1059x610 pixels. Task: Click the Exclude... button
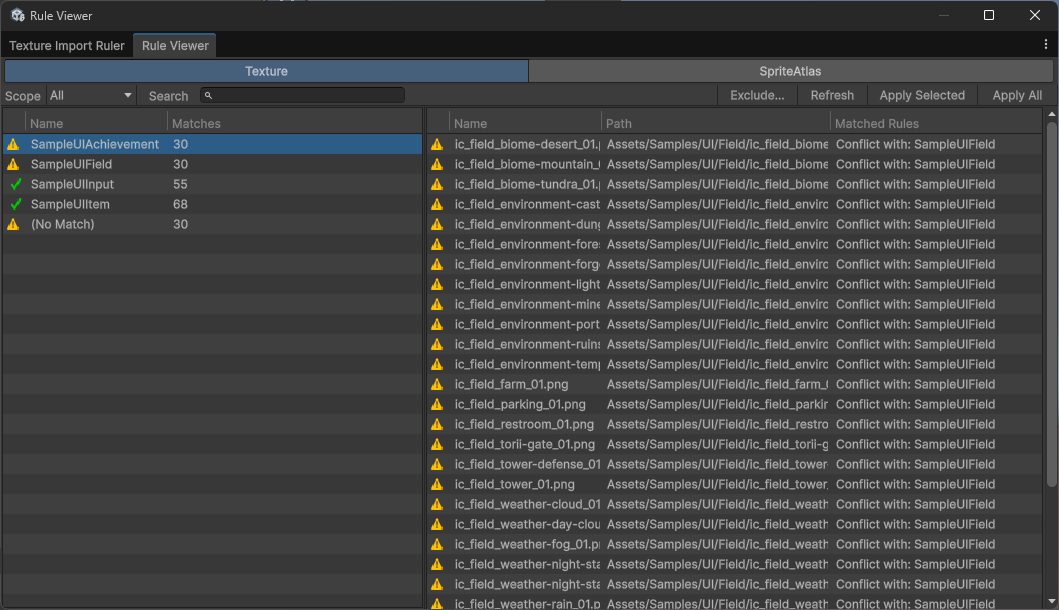(x=757, y=95)
